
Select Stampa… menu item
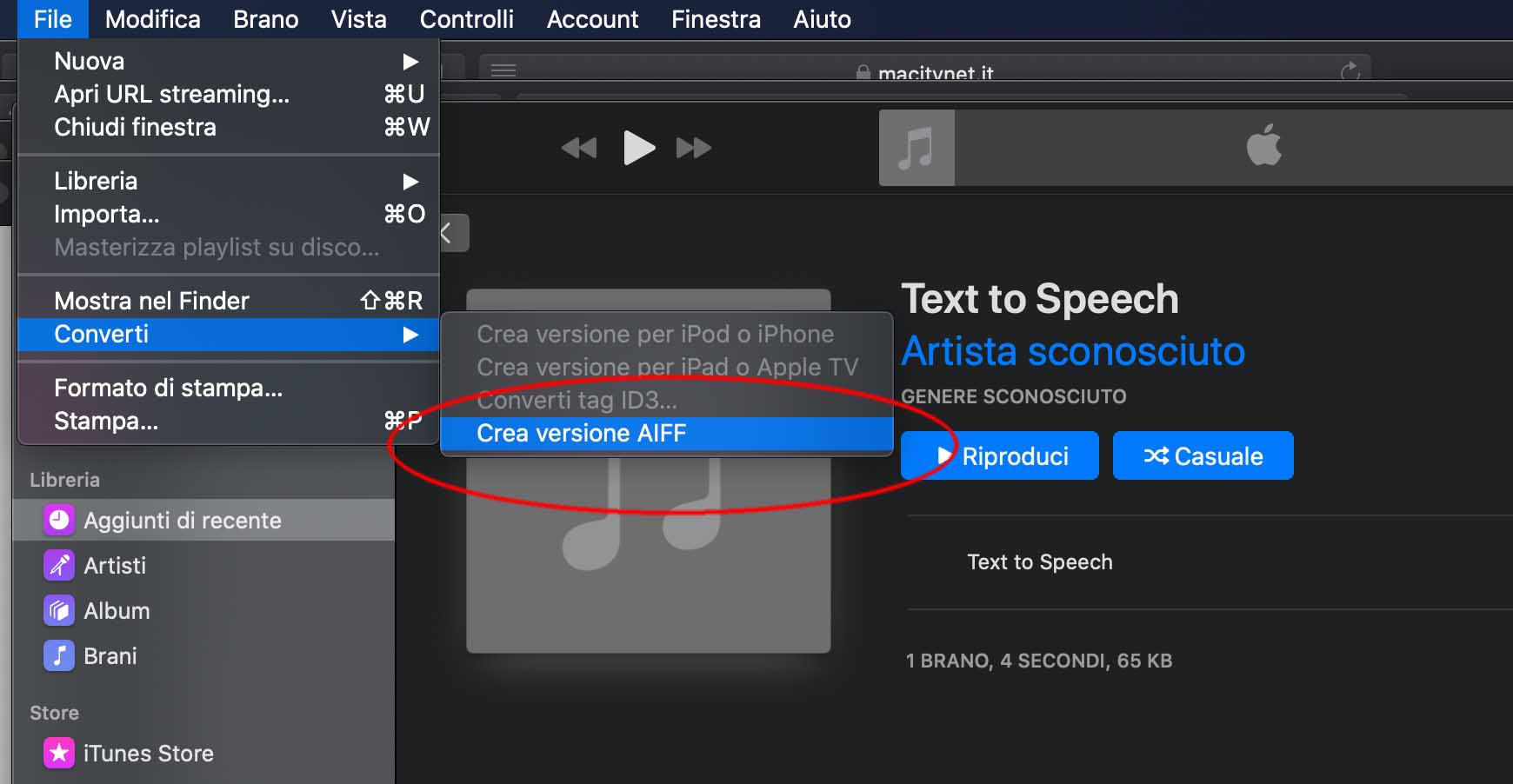pyautogui.click(x=229, y=421)
